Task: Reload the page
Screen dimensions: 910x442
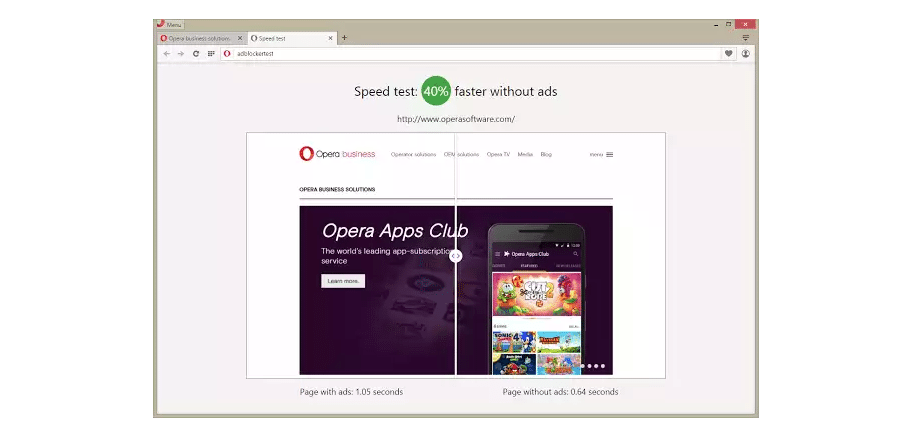Action: click(x=196, y=53)
